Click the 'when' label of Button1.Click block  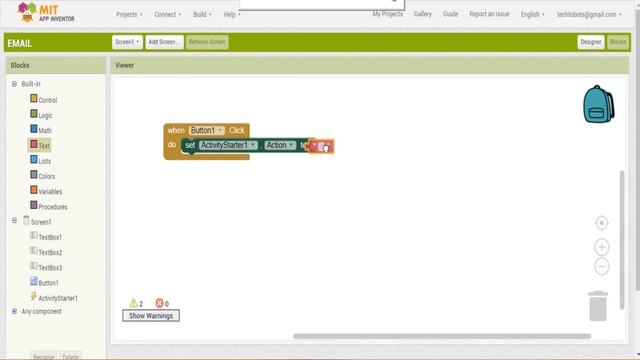point(176,130)
